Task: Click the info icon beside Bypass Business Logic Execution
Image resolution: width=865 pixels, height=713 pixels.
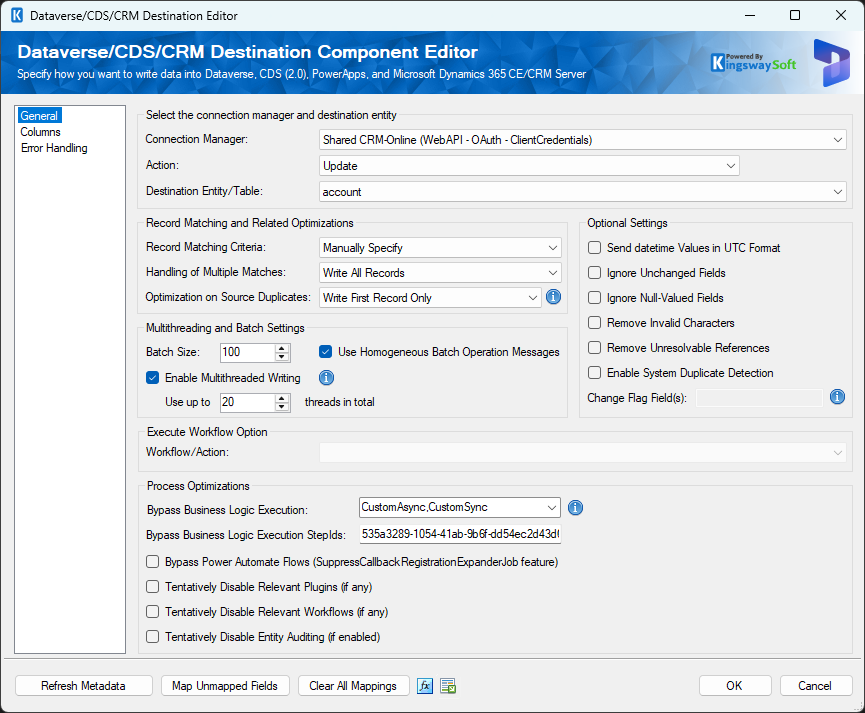Action: [x=575, y=507]
